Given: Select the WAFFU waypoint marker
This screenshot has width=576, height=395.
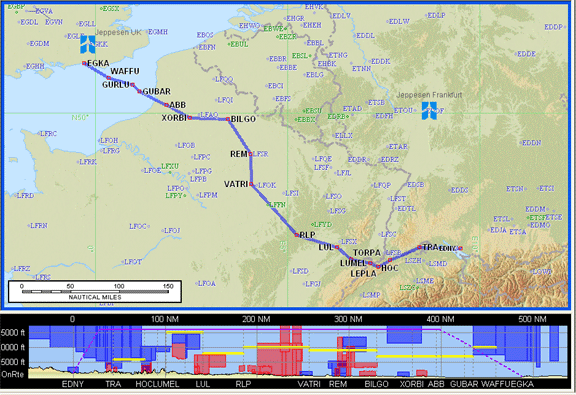Looking at the screenshot, I should click(x=108, y=78).
